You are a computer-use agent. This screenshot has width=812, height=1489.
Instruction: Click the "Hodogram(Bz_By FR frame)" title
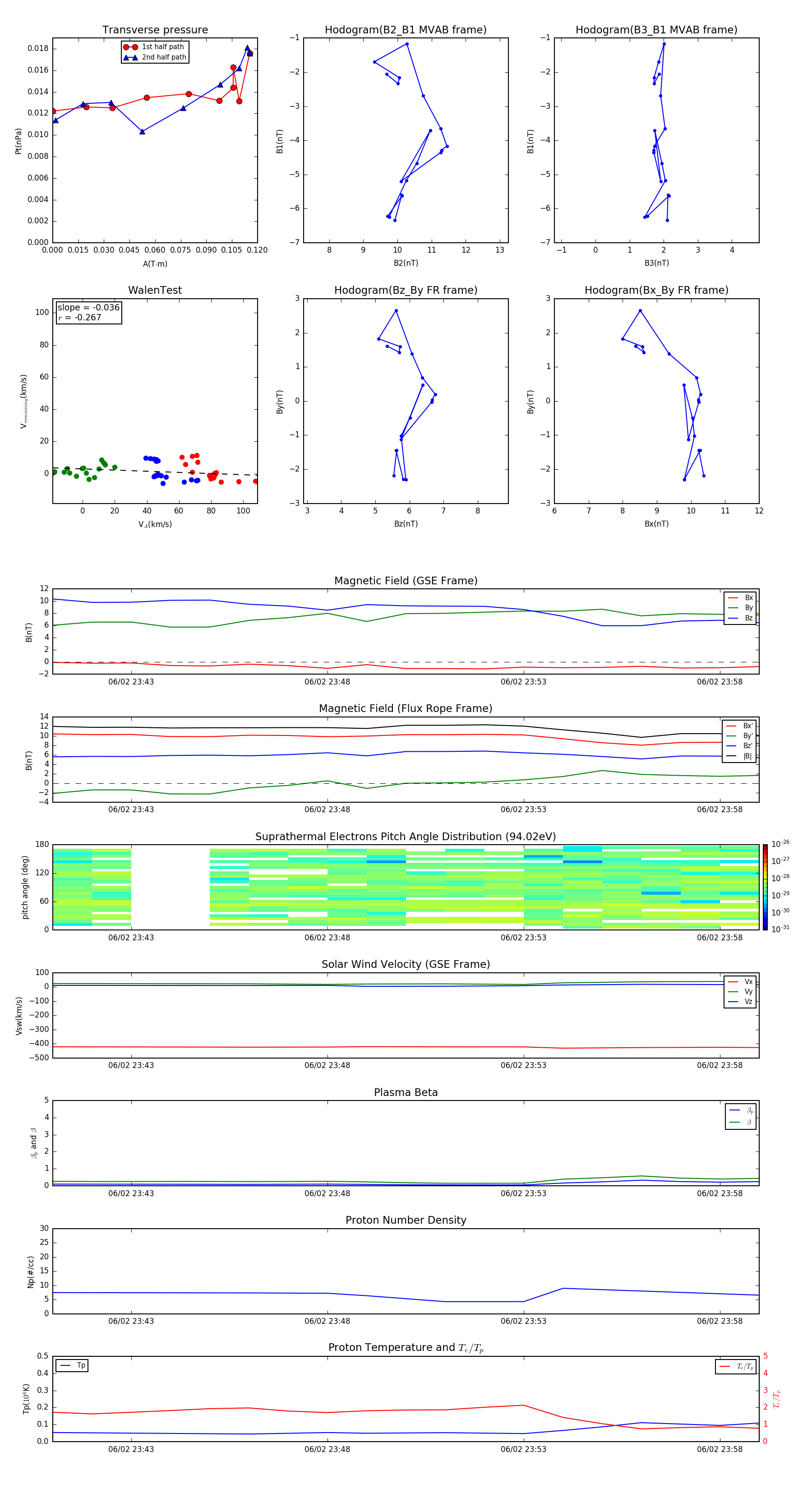406,290
